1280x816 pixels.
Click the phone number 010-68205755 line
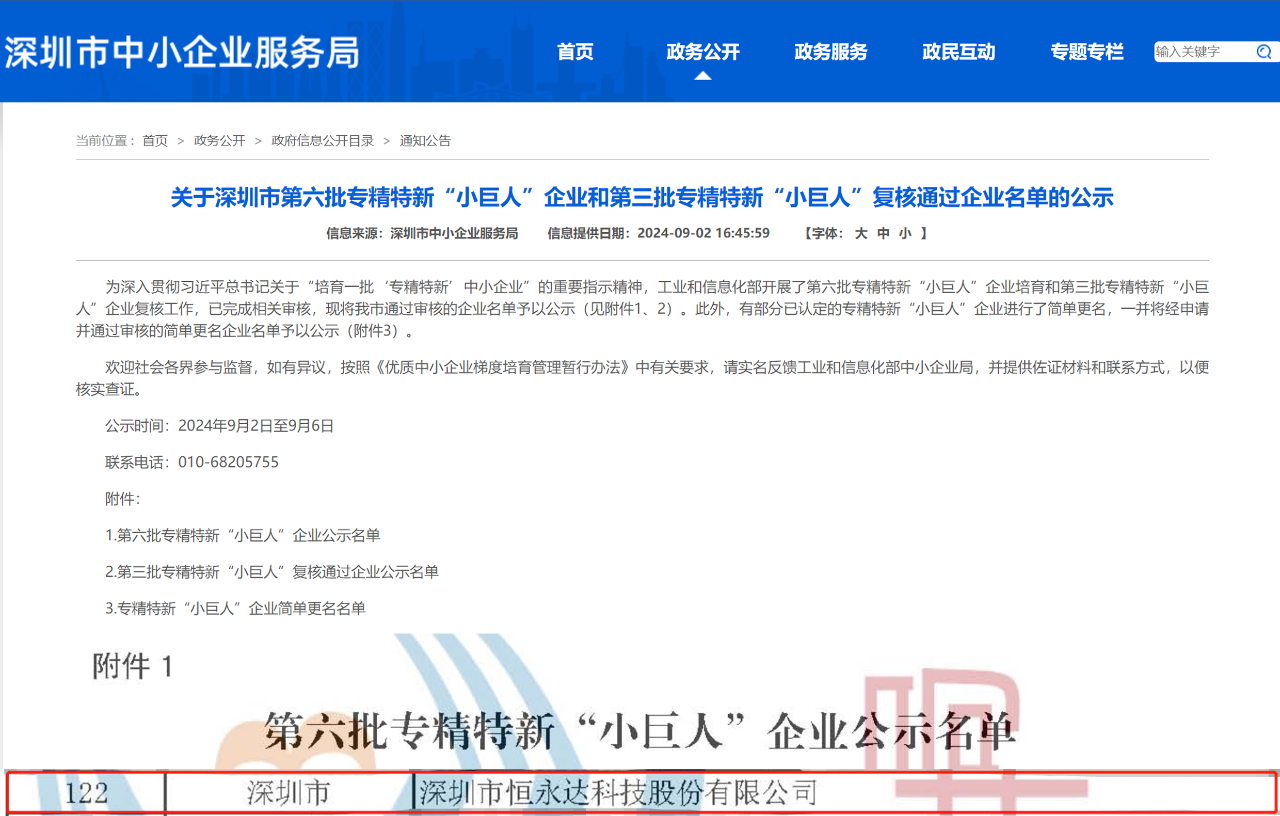[192, 462]
